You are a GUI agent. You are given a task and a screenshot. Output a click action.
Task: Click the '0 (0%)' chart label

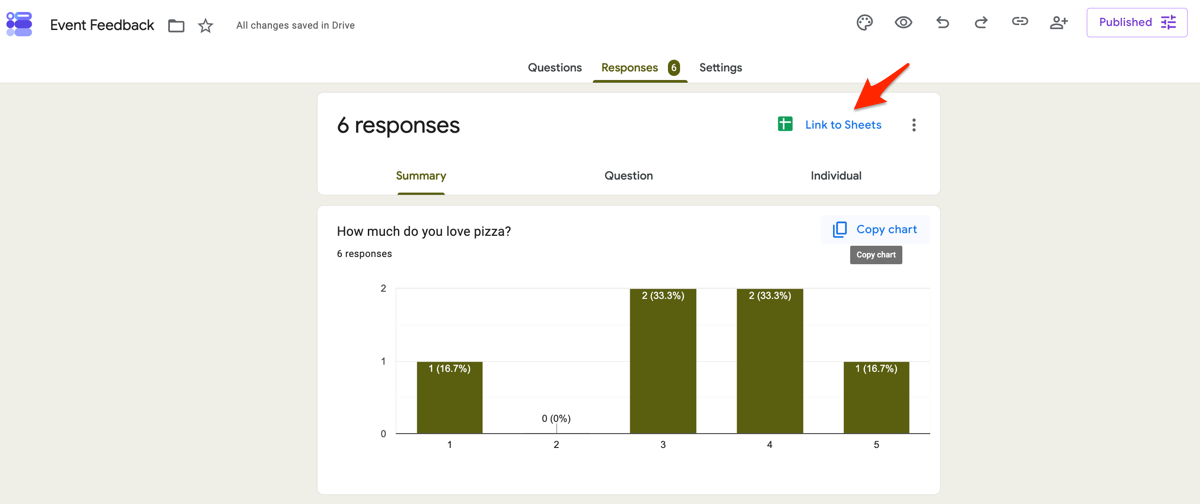pyautogui.click(x=556, y=419)
